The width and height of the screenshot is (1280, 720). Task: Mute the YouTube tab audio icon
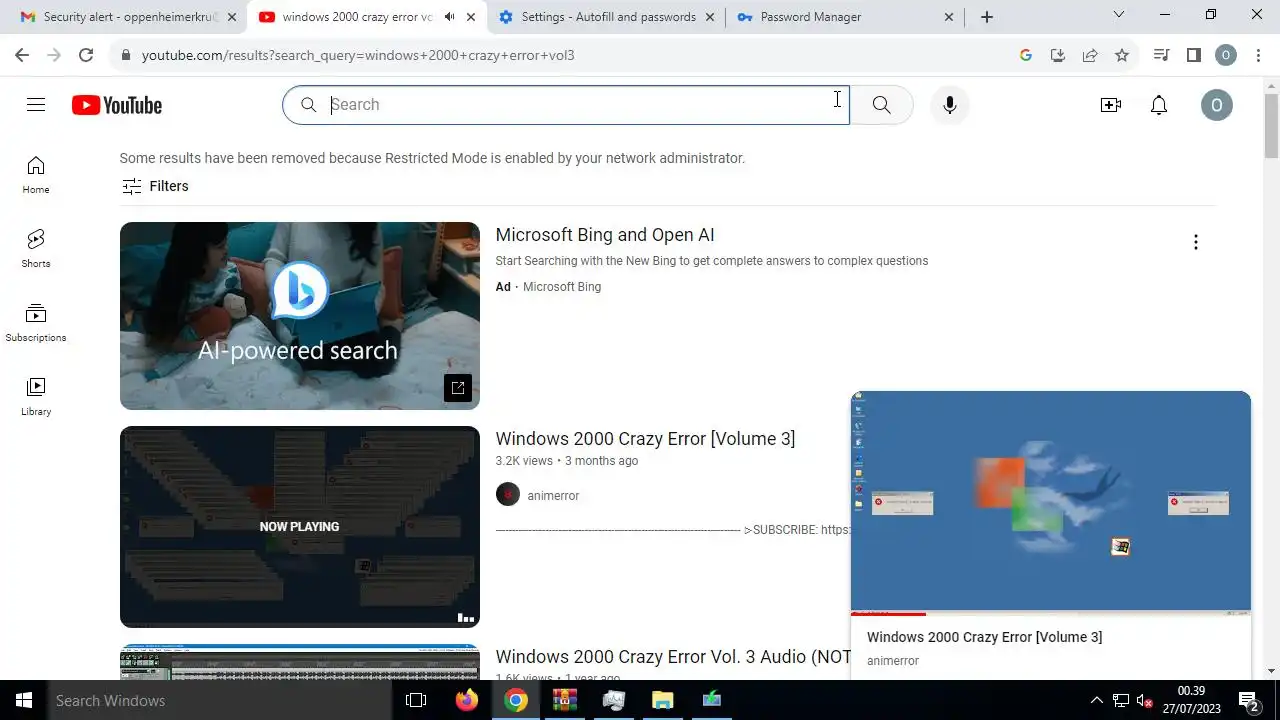(449, 17)
